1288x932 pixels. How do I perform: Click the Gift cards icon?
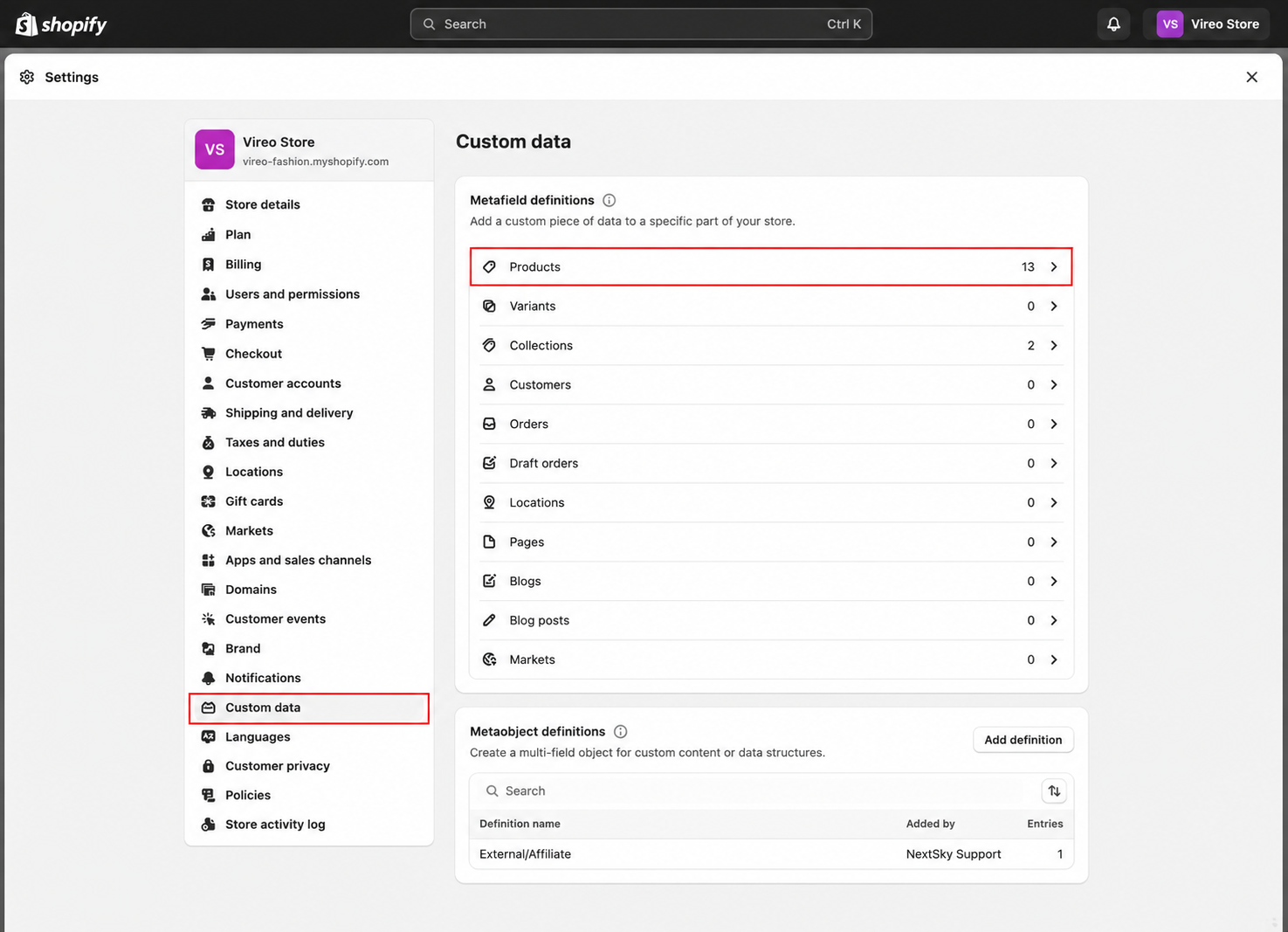pyautogui.click(x=208, y=501)
